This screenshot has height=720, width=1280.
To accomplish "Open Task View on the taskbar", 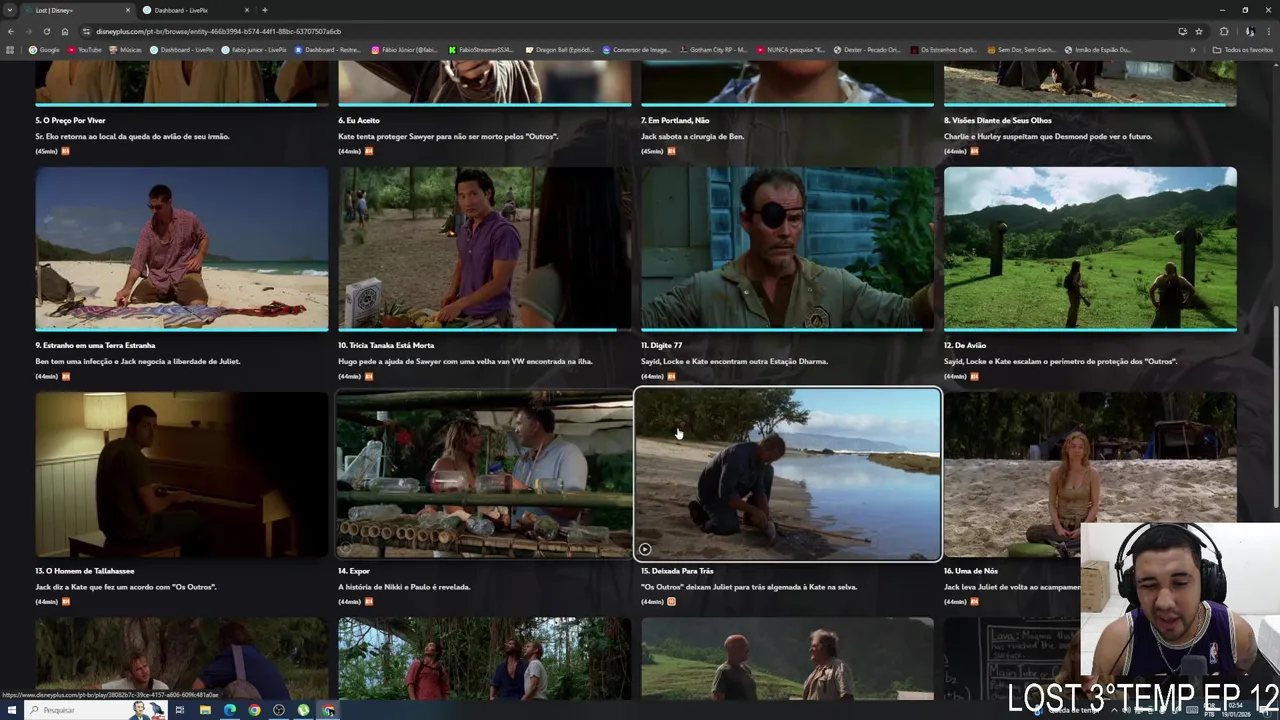I will (x=180, y=710).
